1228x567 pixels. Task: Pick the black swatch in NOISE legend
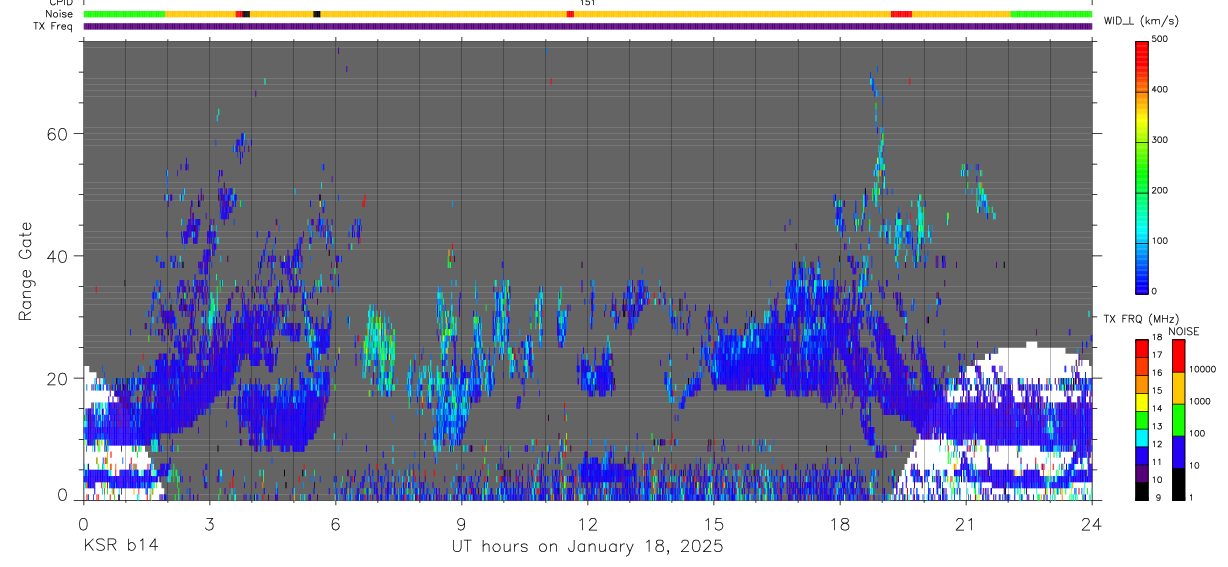[1178, 484]
